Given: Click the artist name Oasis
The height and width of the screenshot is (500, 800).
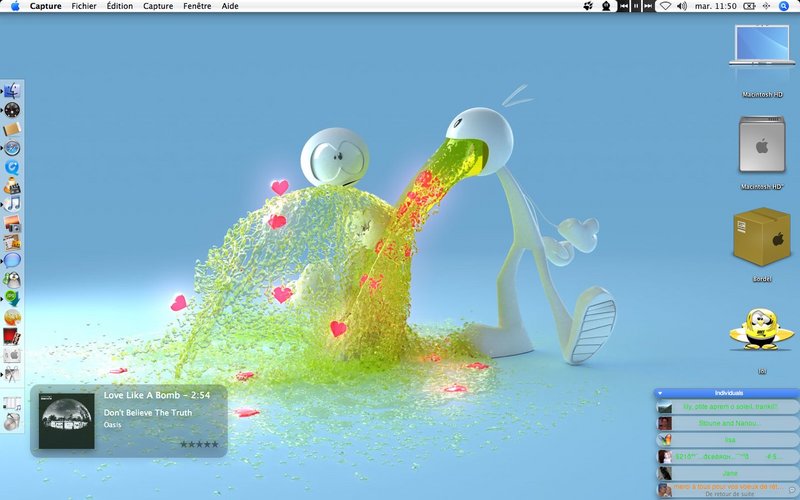Looking at the screenshot, I should (x=113, y=424).
